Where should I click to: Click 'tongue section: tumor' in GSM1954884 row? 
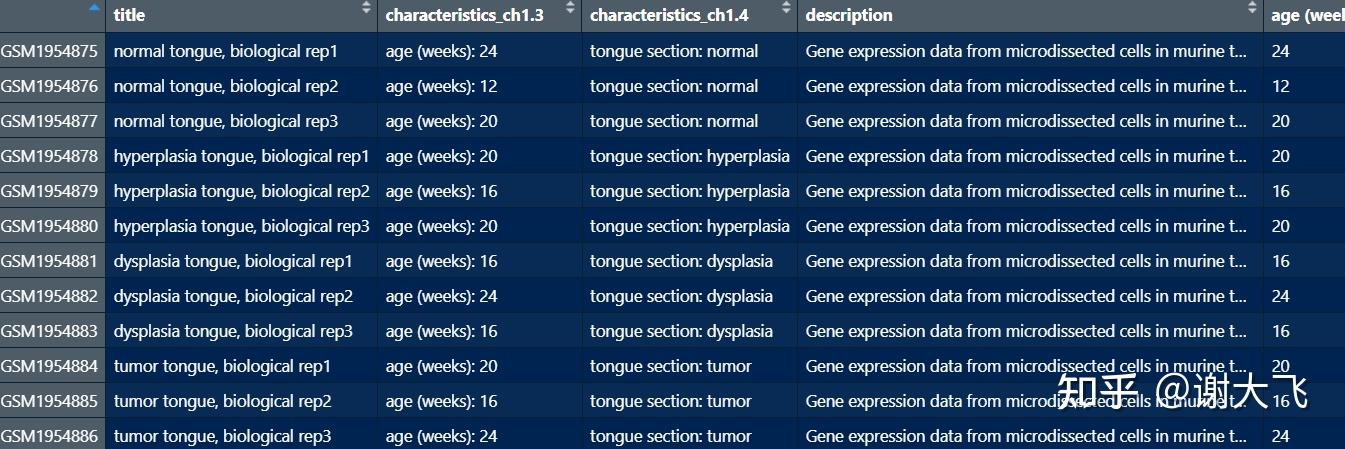tap(670, 366)
